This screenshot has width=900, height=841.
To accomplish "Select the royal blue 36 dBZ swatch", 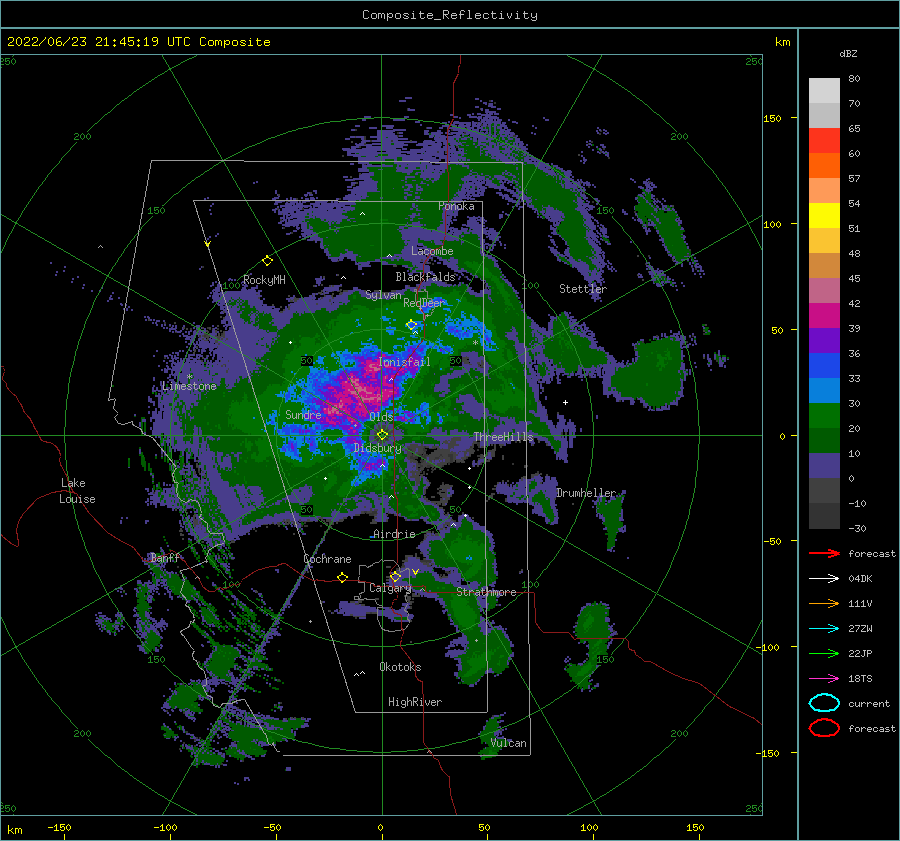I will pos(824,365).
